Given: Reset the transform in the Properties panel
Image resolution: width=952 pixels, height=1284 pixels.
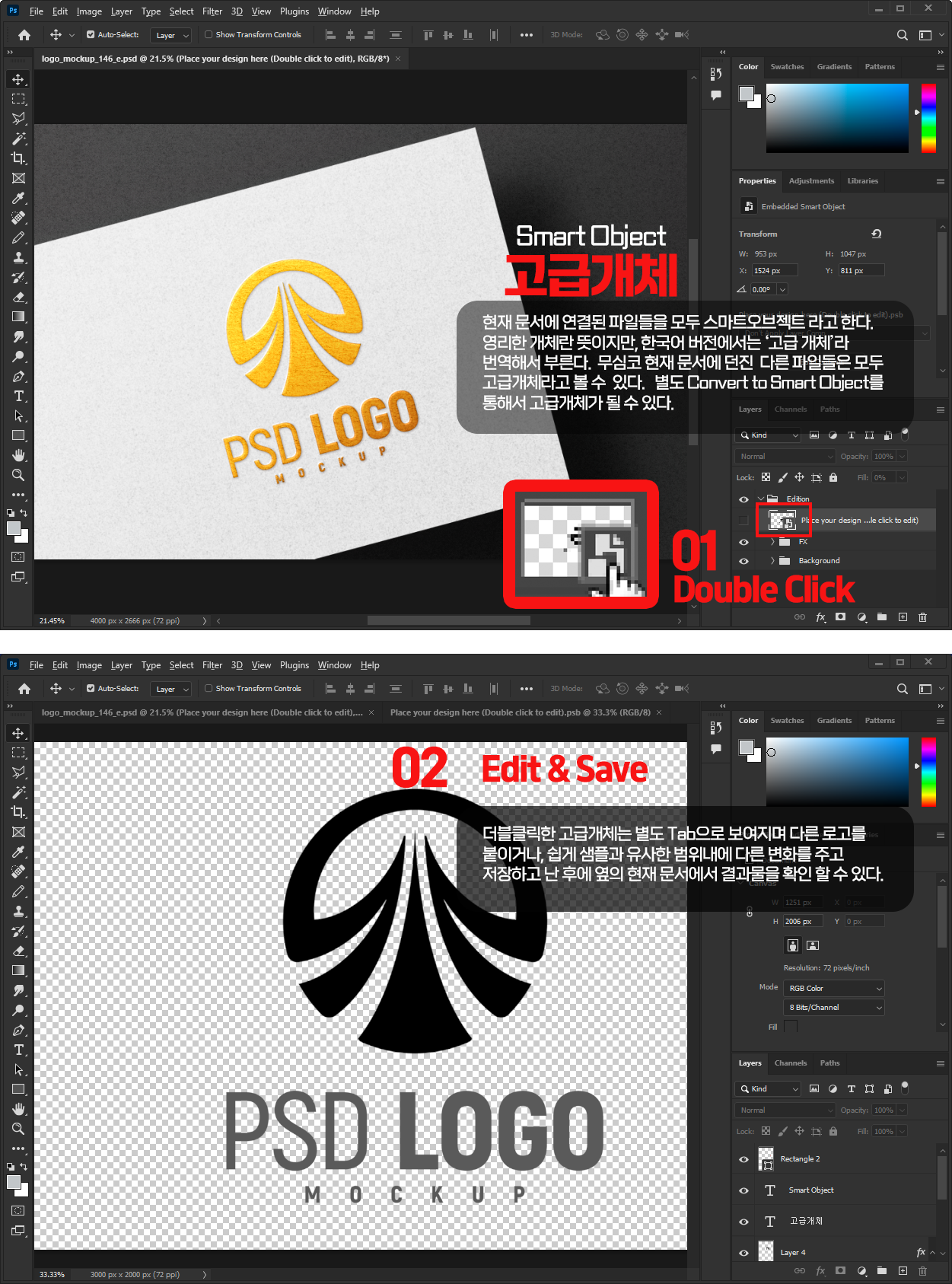Looking at the screenshot, I should tap(876, 234).
